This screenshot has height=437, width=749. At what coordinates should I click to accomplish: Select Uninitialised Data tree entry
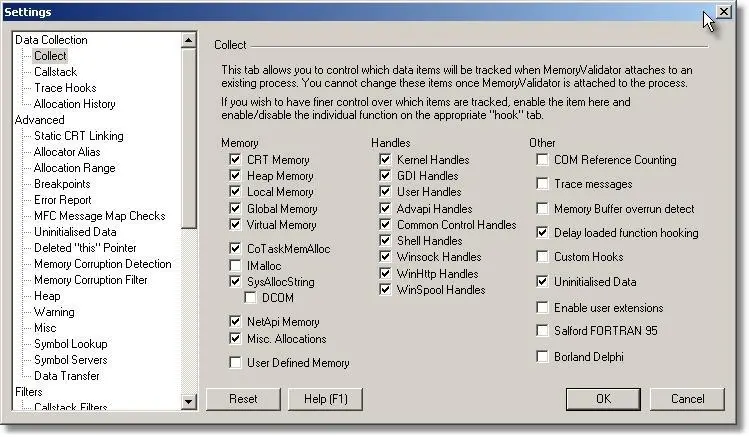(75, 232)
